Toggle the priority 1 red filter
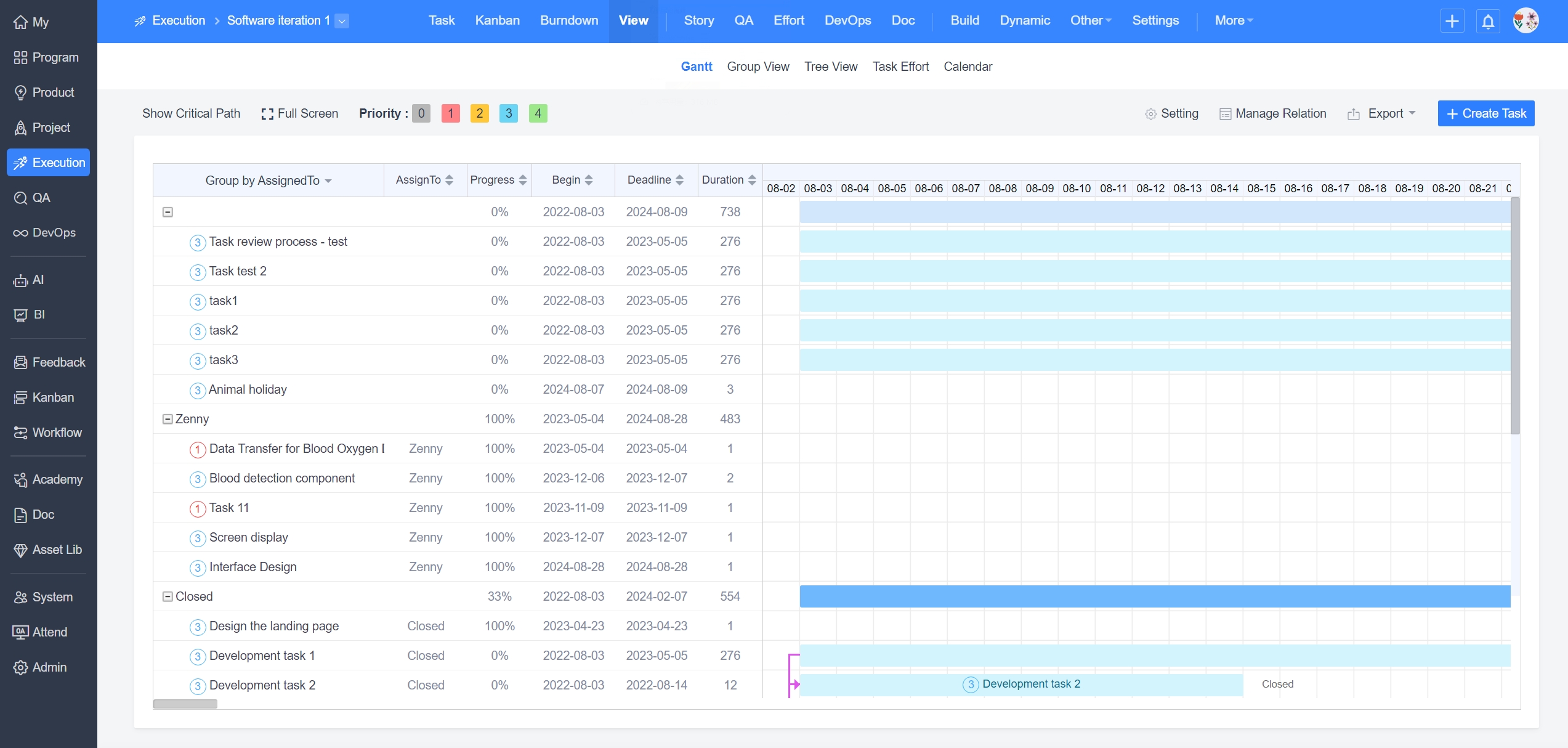1568x748 pixels. point(450,113)
